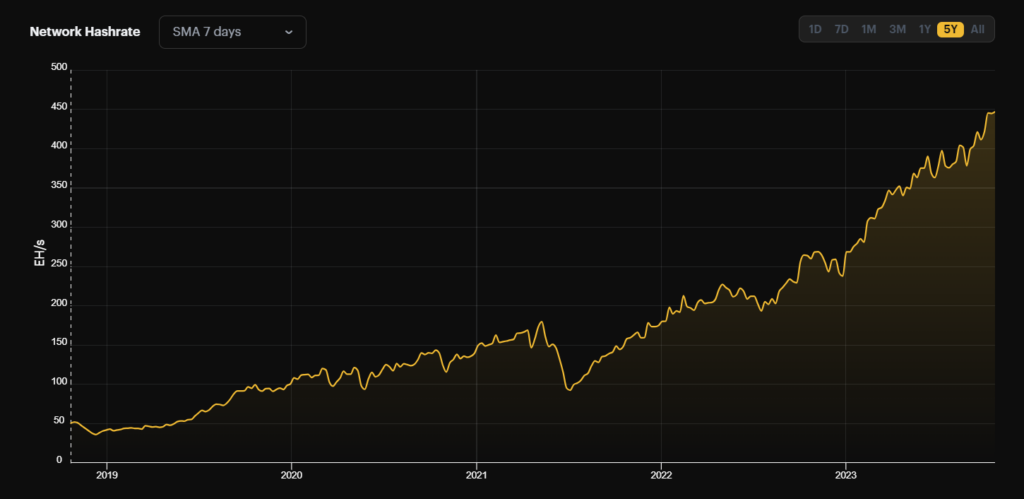1024x499 pixels.
Task: Set chart range to 3M
Action: 897,30
